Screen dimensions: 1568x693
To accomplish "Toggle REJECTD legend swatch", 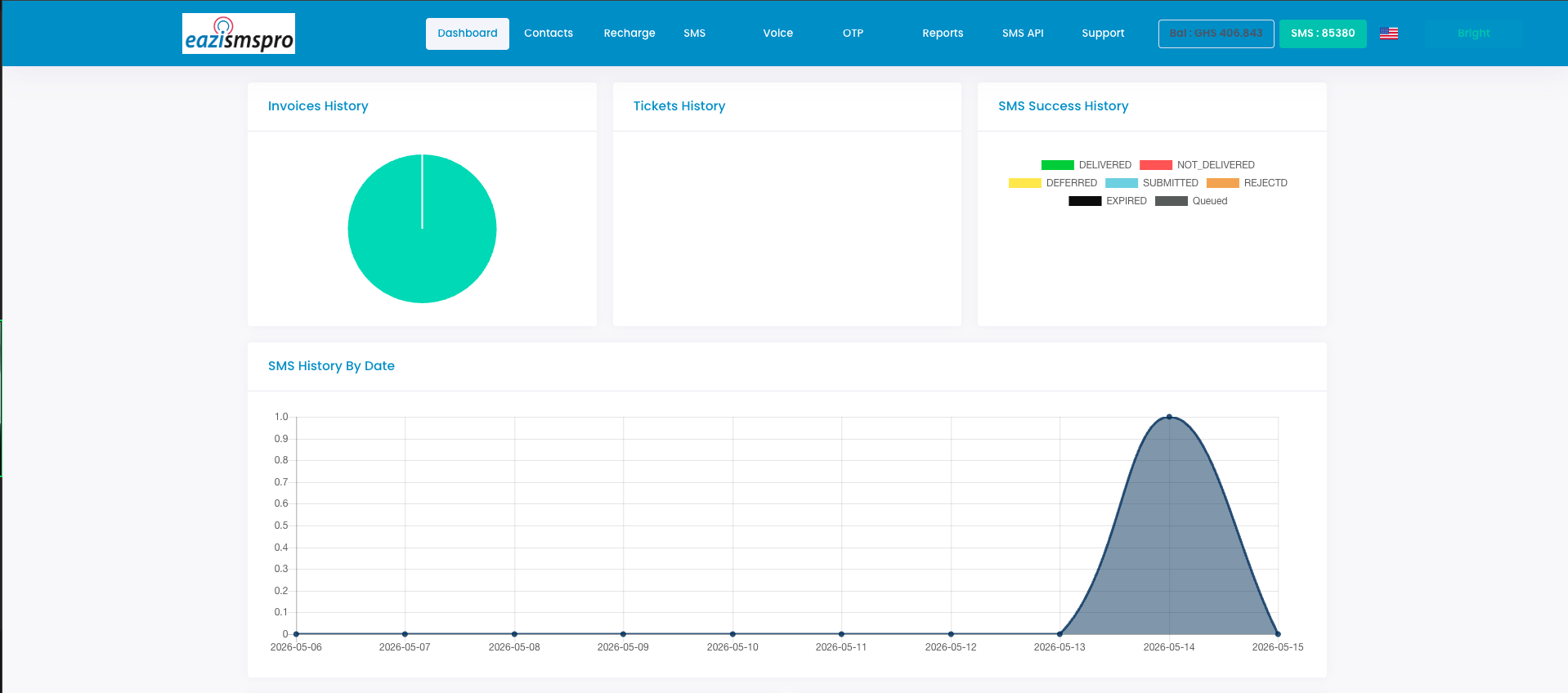I will tap(1223, 183).
